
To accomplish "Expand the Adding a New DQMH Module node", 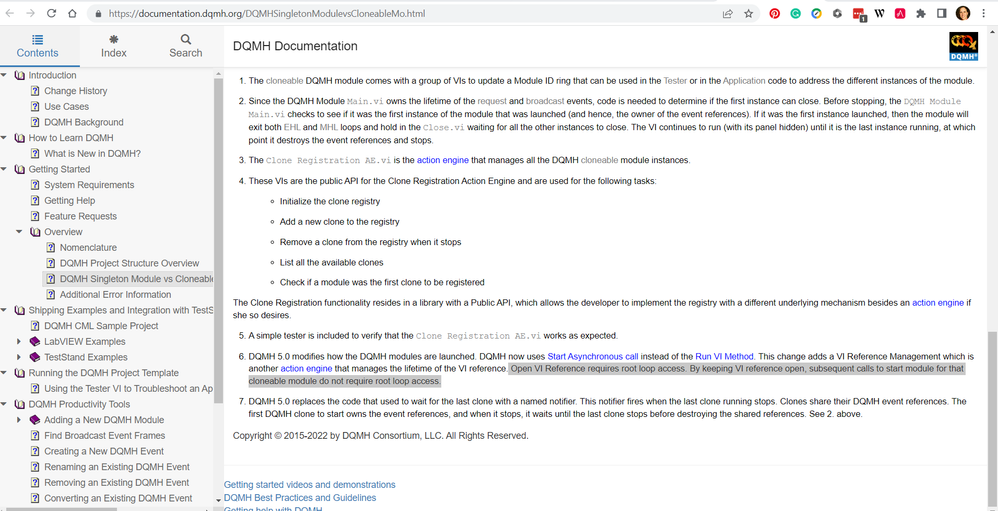I will coord(19,420).
